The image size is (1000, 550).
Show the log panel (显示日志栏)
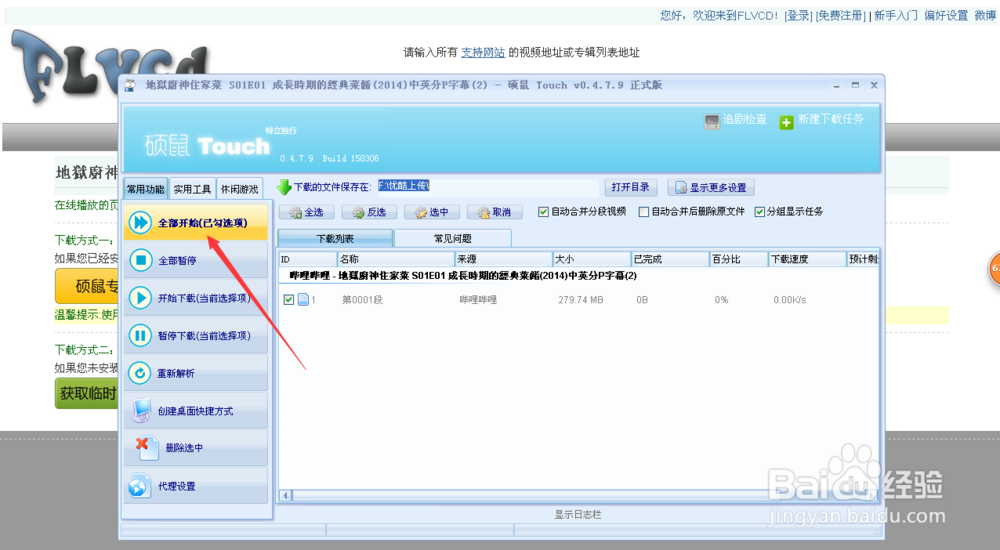pyautogui.click(x=578, y=514)
